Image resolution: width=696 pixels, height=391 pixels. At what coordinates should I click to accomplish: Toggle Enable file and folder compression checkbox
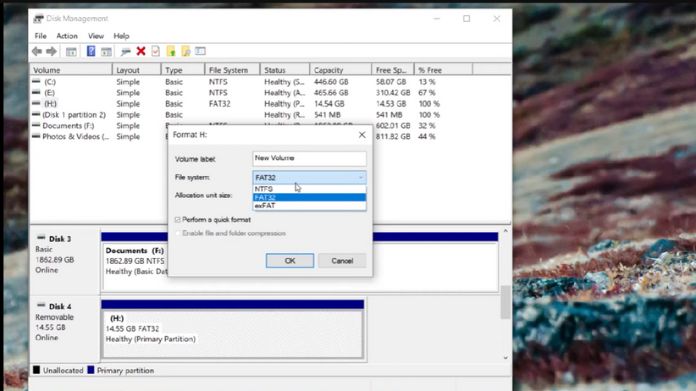[178, 233]
